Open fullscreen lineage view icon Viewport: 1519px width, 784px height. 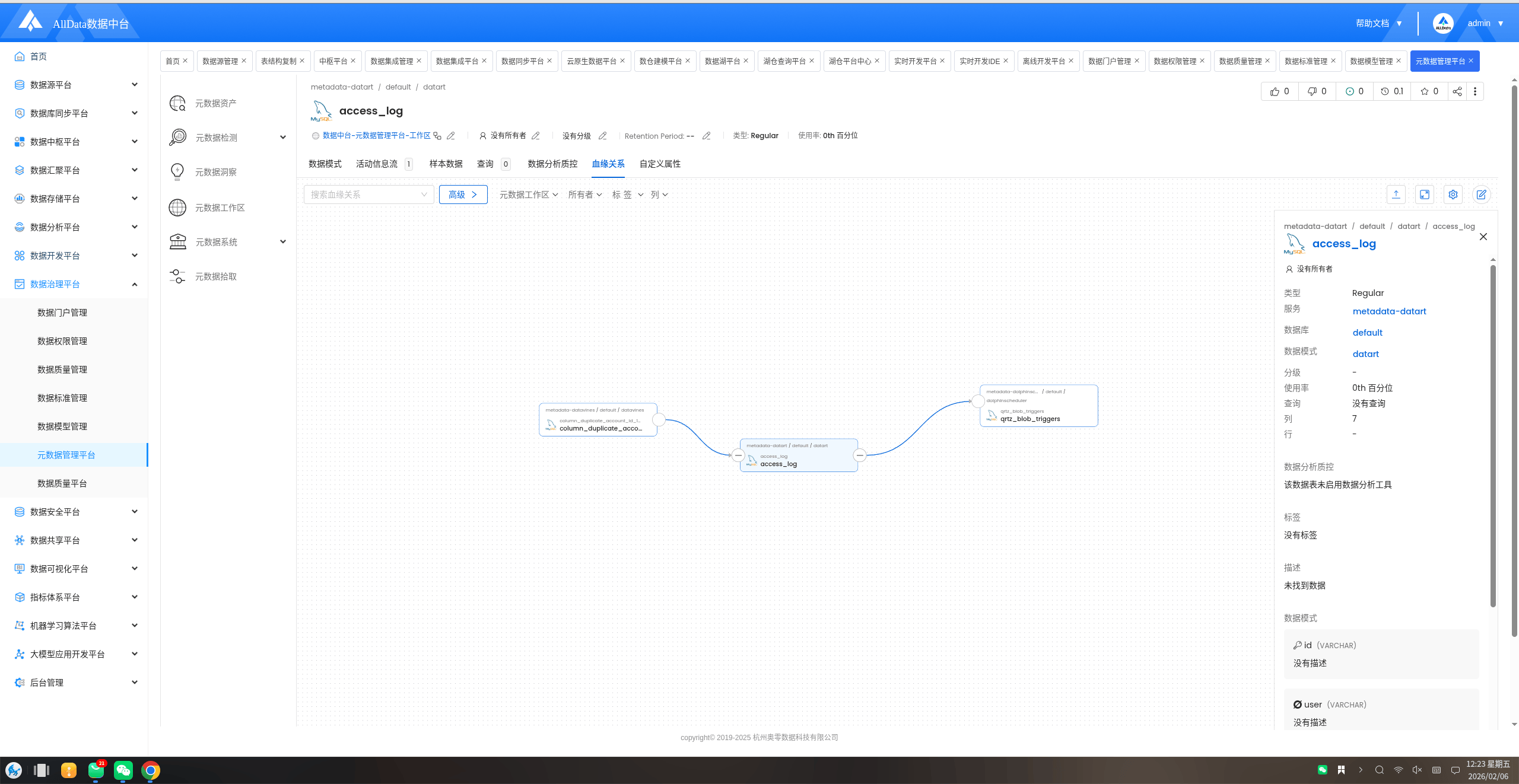1425,195
